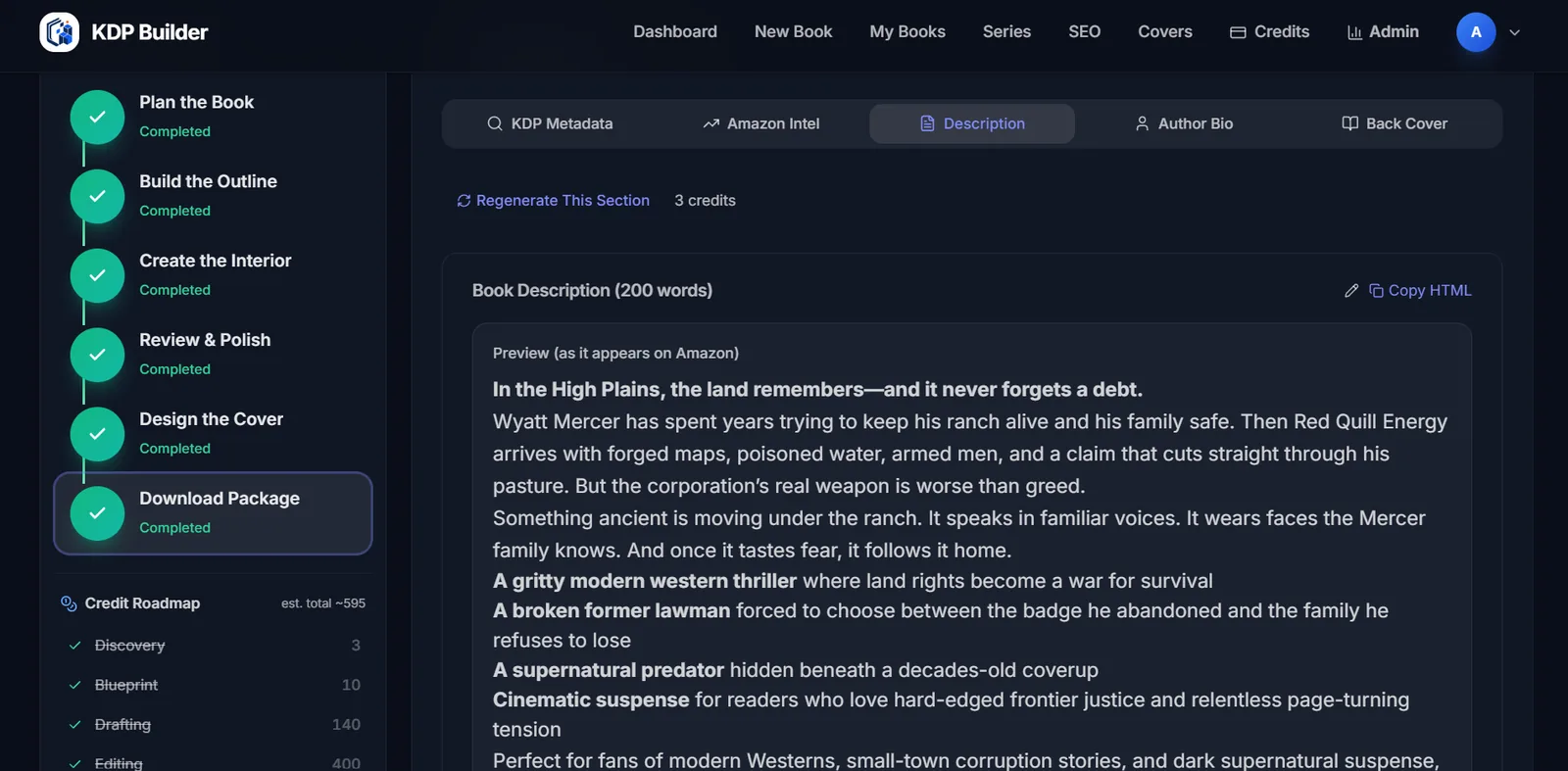The image size is (1568, 771).
Task: Click the copy icon beside Copy HTML
Action: (x=1376, y=290)
